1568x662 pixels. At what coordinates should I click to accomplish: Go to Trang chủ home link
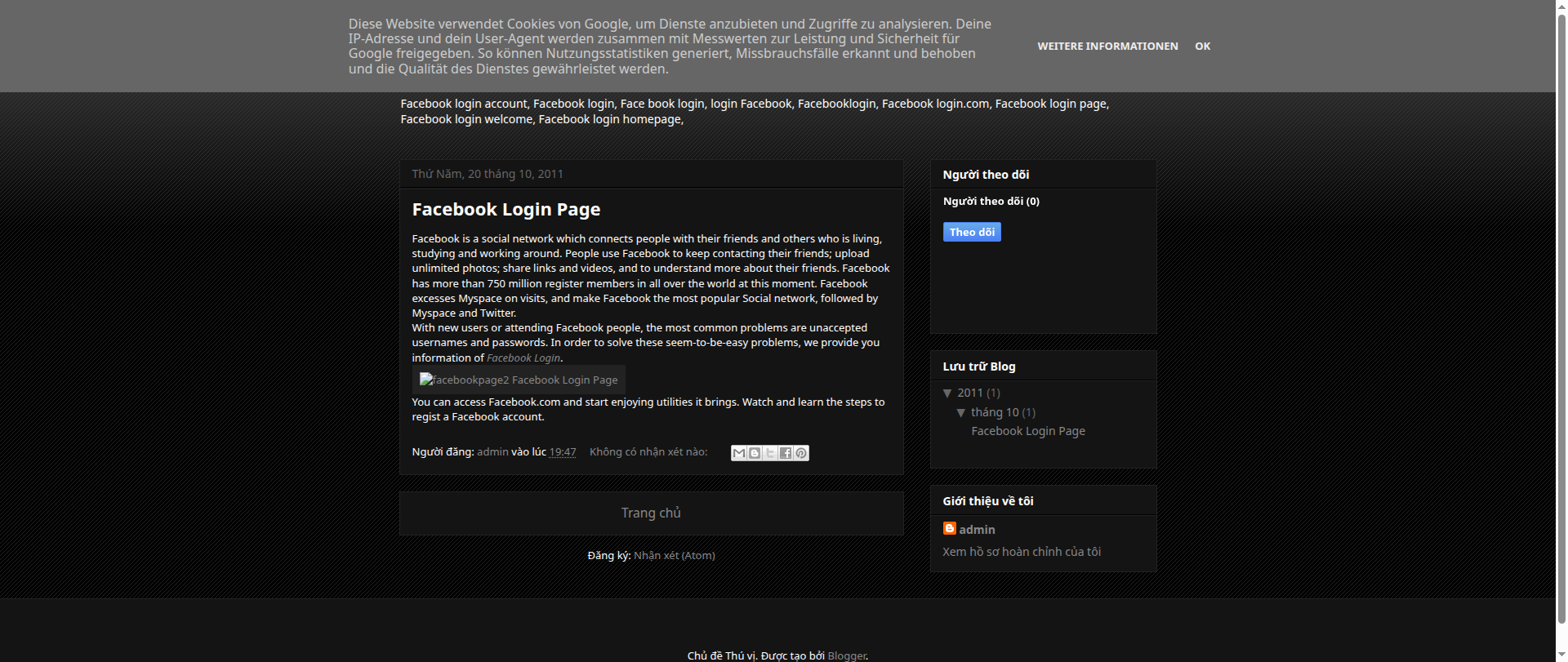tap(651, 513)
